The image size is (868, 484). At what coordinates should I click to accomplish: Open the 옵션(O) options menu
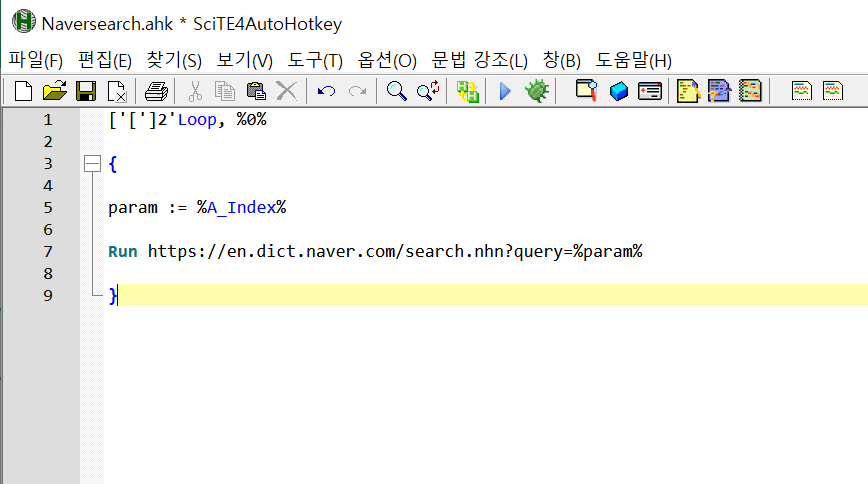(x=386, y=60)
